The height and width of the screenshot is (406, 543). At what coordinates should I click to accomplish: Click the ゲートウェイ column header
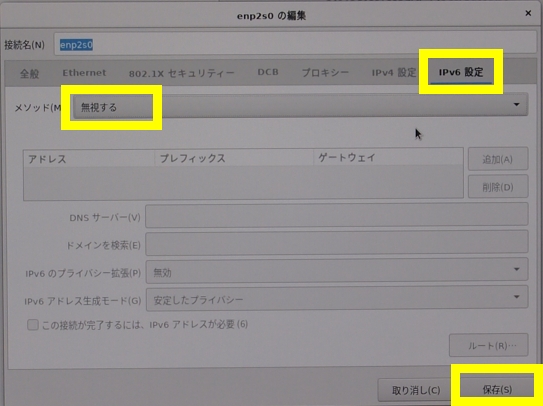pos(388,158)
